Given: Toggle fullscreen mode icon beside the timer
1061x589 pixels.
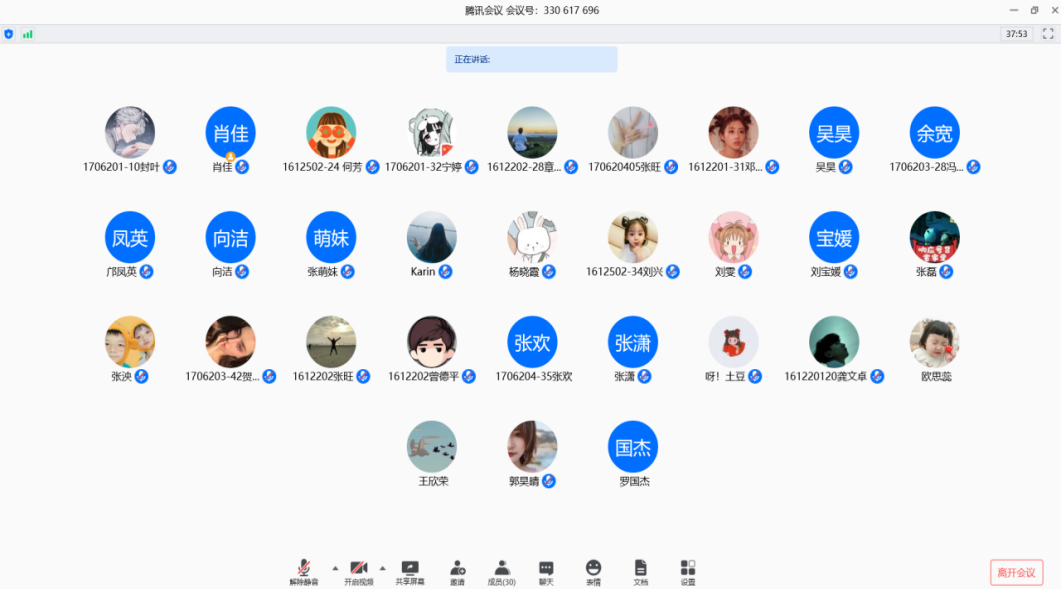Looking at the screenshot, I should (x=1048, y=34).
